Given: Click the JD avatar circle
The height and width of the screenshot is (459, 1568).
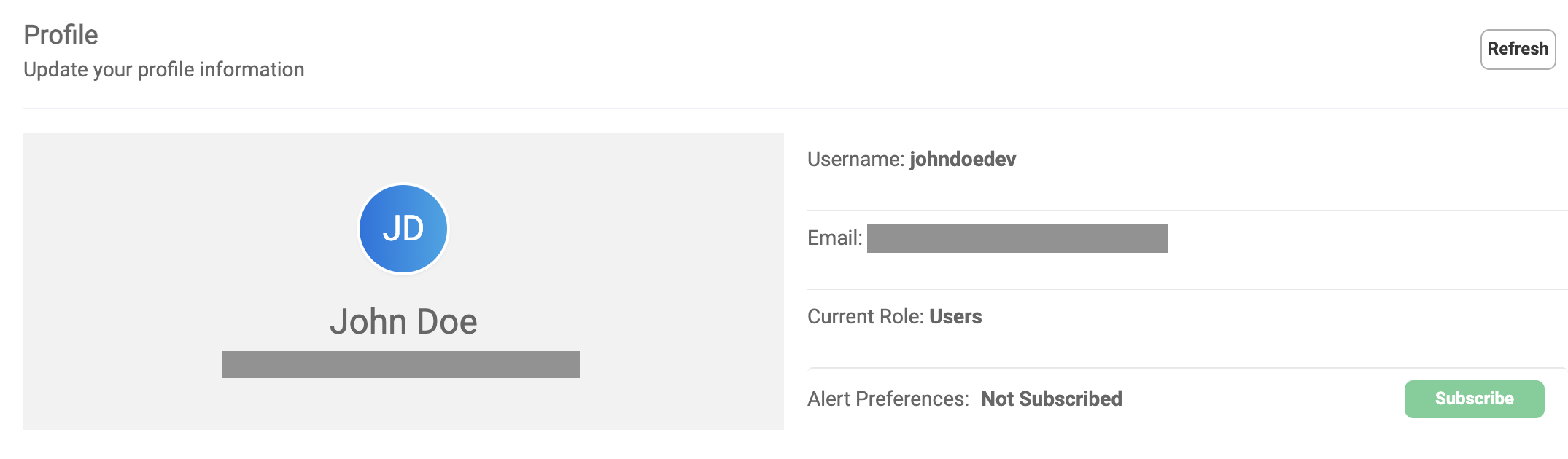Looking at the screenshot, I should coord(403,229).
